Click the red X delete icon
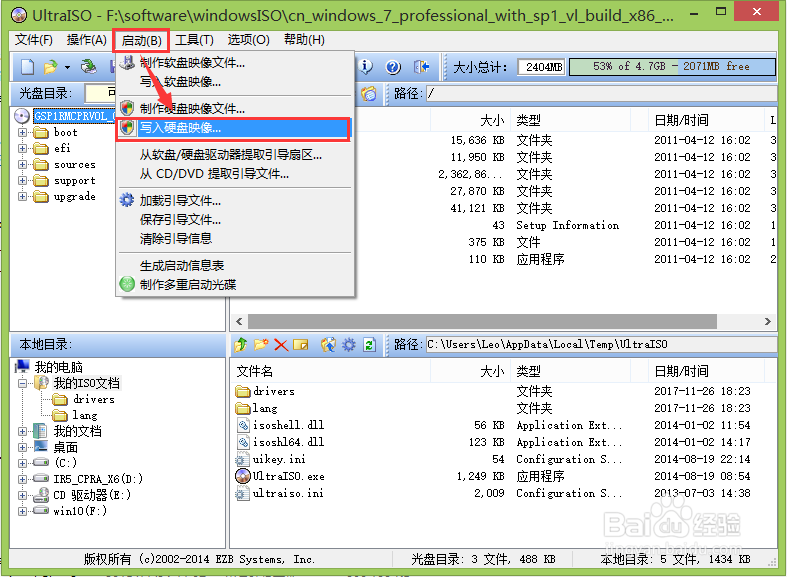 click(281, 345)
